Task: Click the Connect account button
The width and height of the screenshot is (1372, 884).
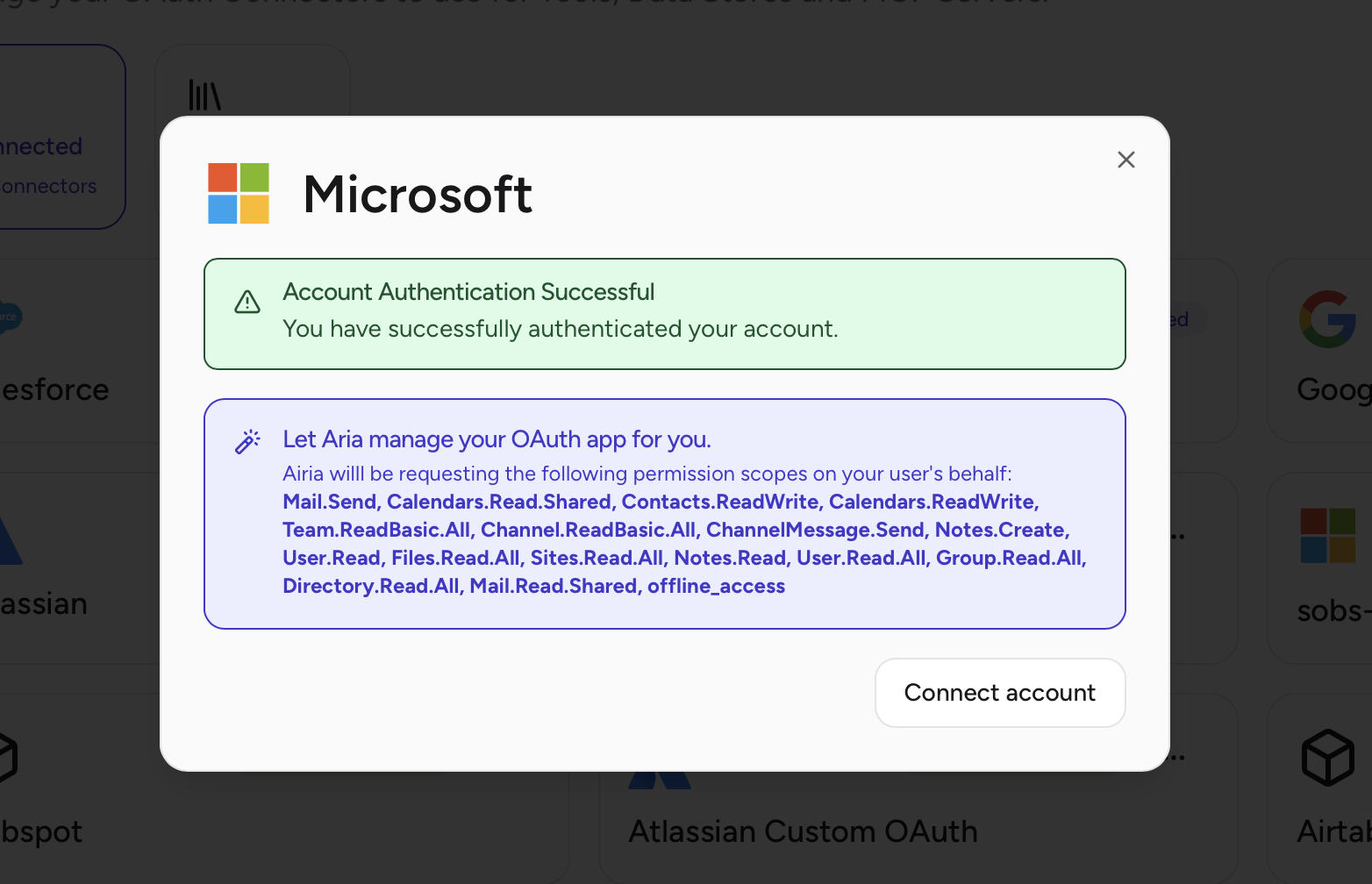Action: point(999,693)
